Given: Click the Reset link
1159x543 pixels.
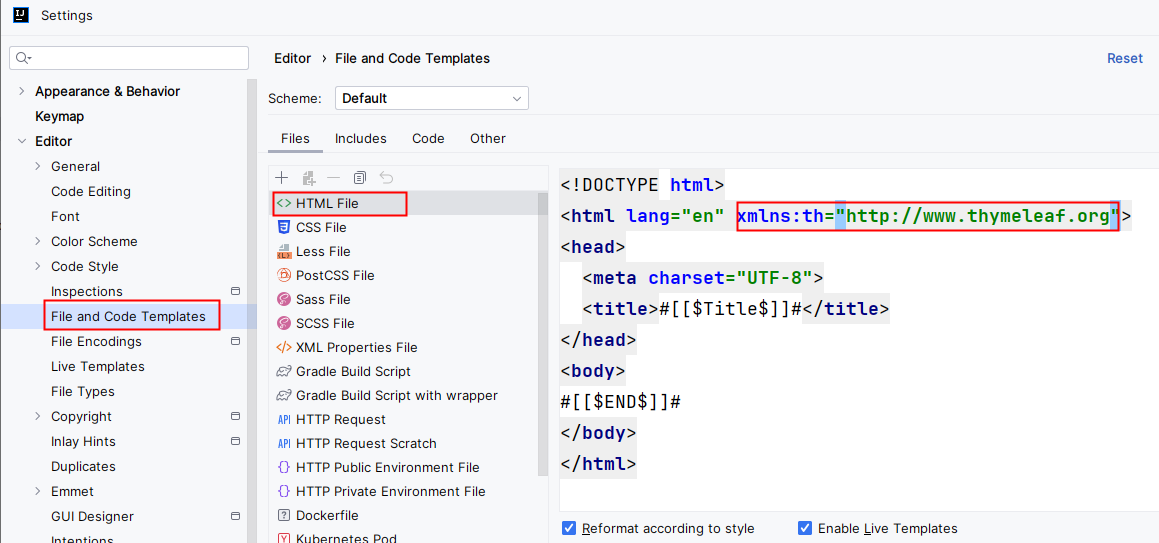Looking at the screenshot, I should pos(1124,58).
